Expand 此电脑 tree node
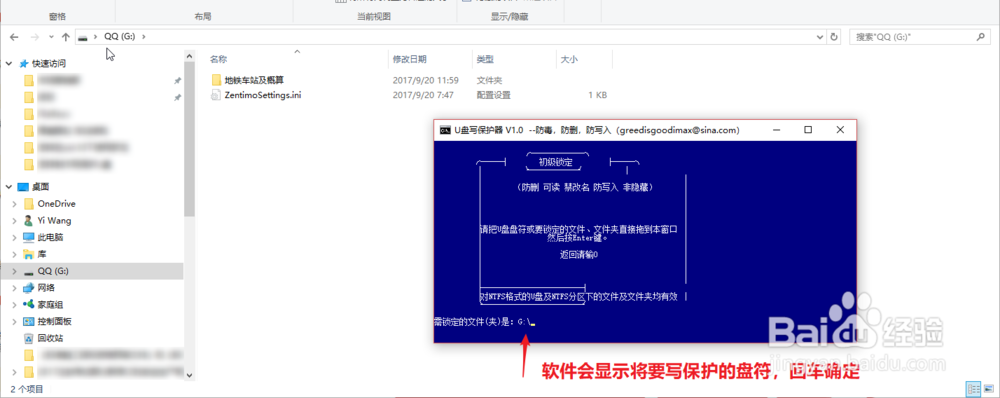This screenshot has height=398, width=1000. coord(15,237)
